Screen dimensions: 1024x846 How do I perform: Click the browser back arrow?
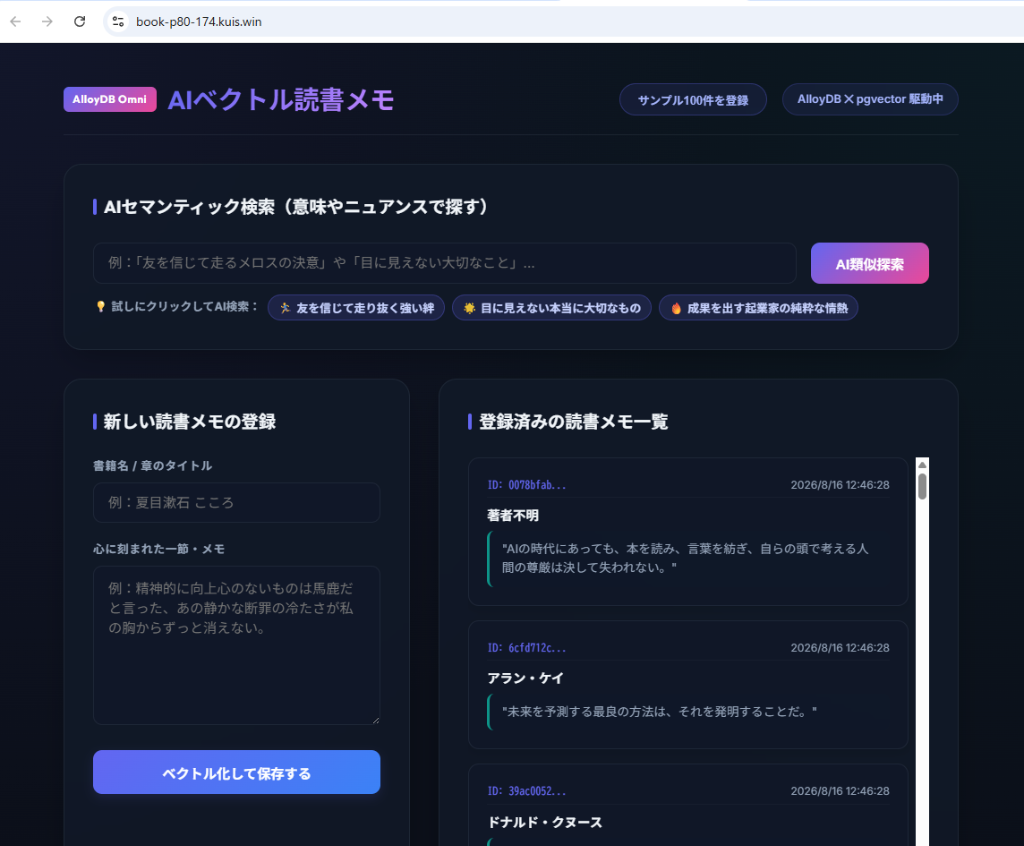(16, 22)
